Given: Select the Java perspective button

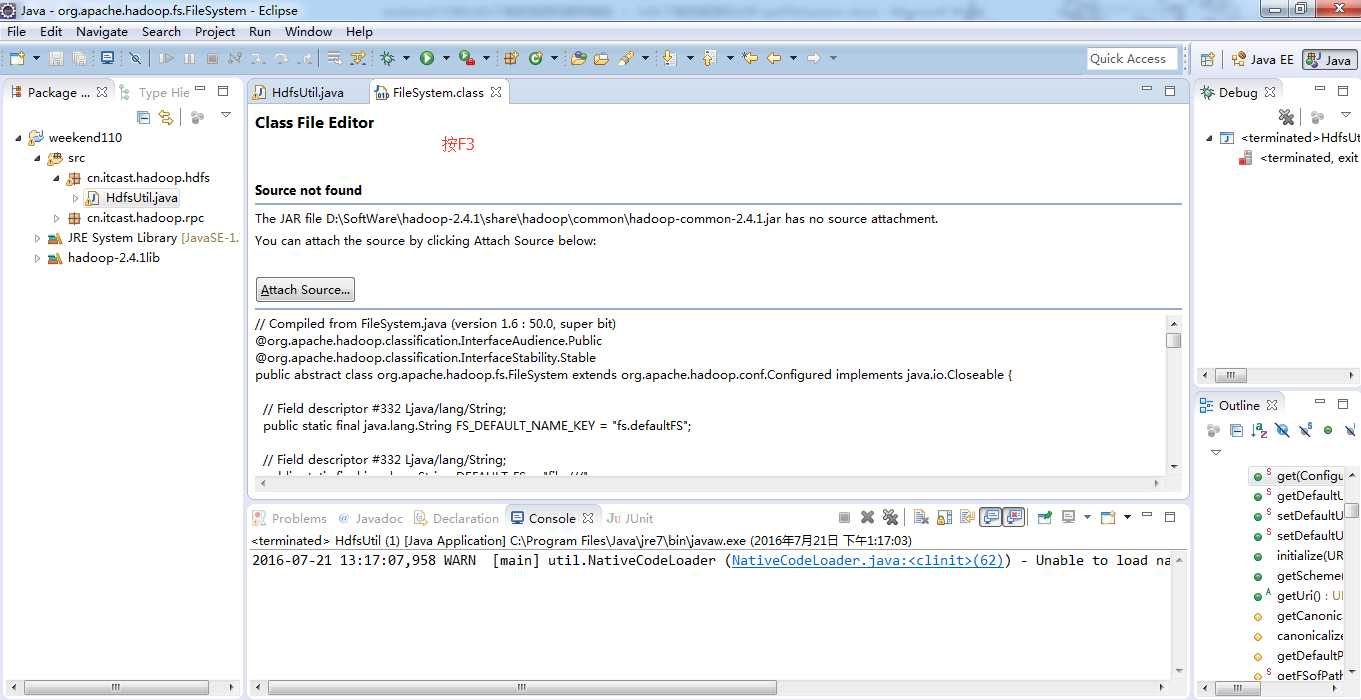Looking at the screenshot, I should click(1329, 59).
